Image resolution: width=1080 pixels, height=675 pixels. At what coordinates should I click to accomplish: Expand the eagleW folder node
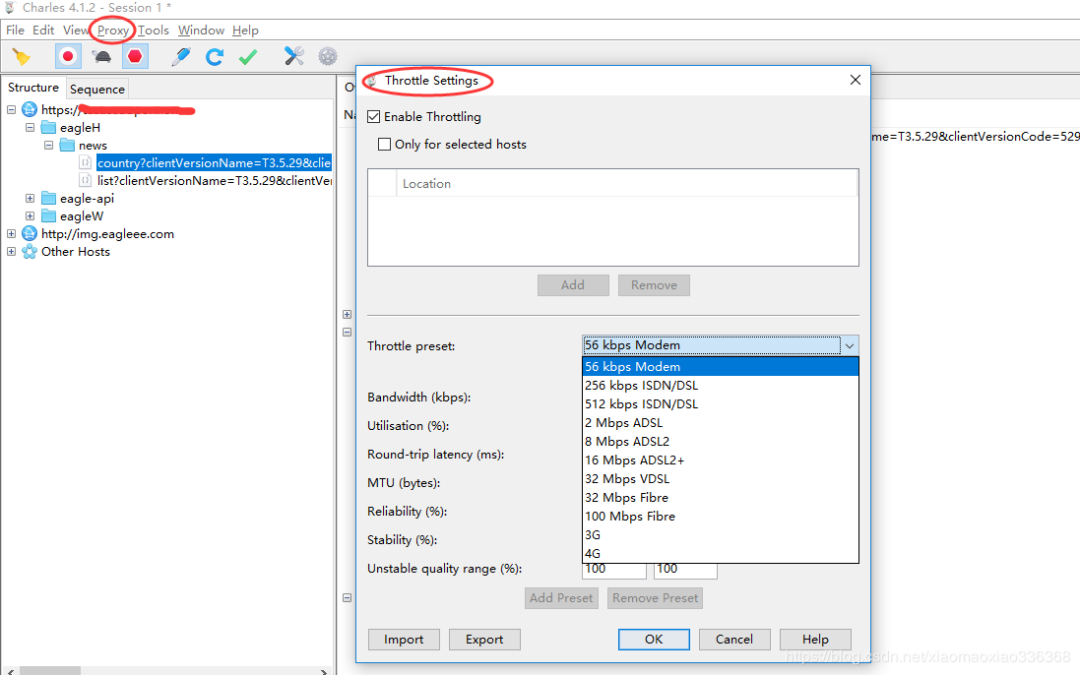point(30,216)
